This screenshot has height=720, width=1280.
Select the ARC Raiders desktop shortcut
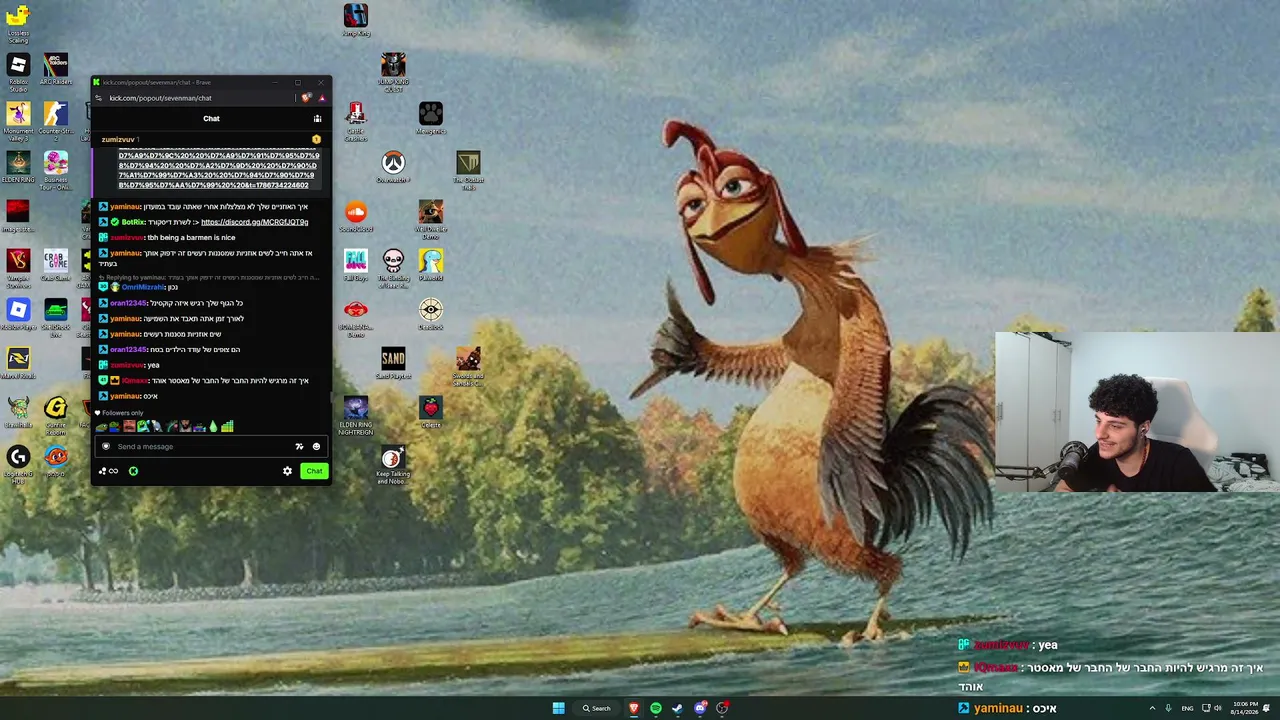pyautogui.click(x=56, y=69)
